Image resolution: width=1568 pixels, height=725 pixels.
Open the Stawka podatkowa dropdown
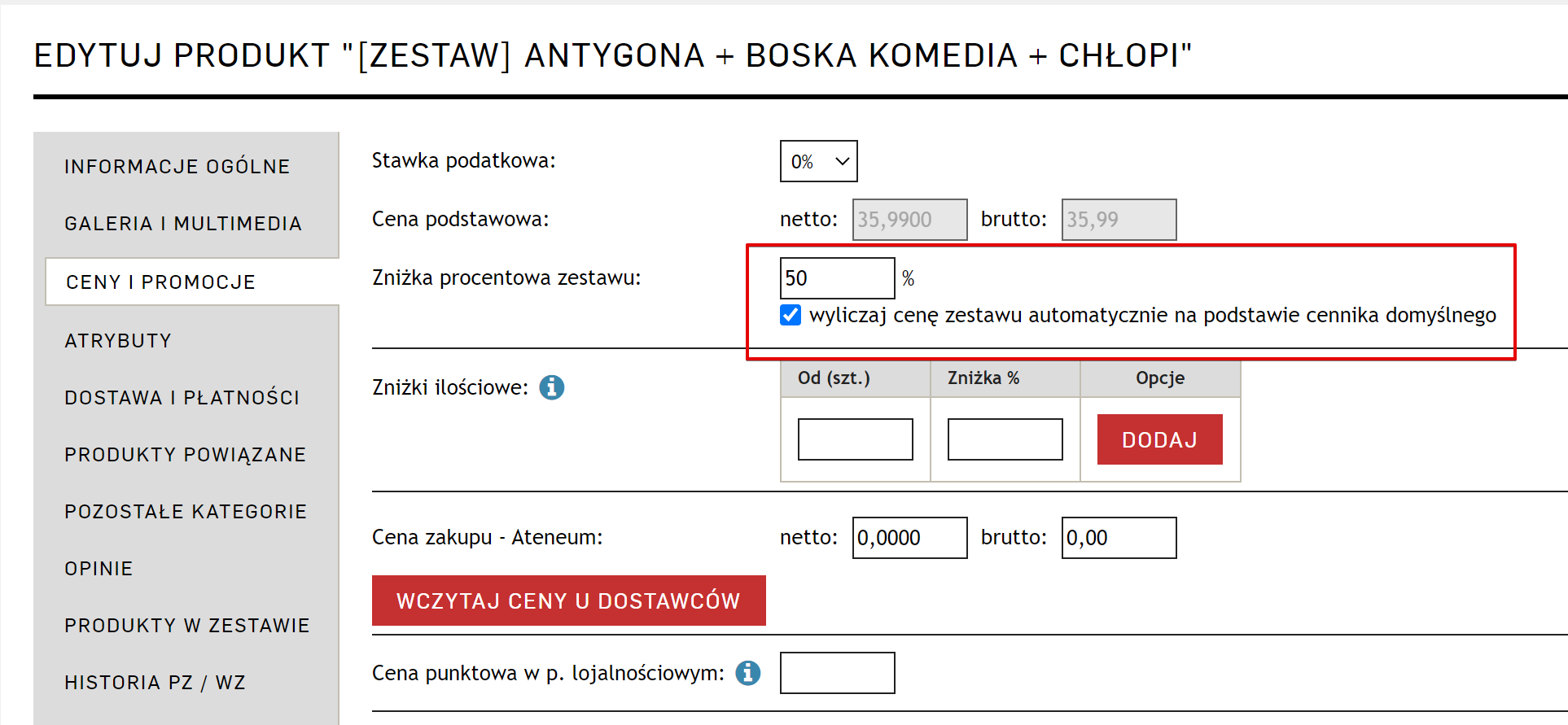[818, 161]
